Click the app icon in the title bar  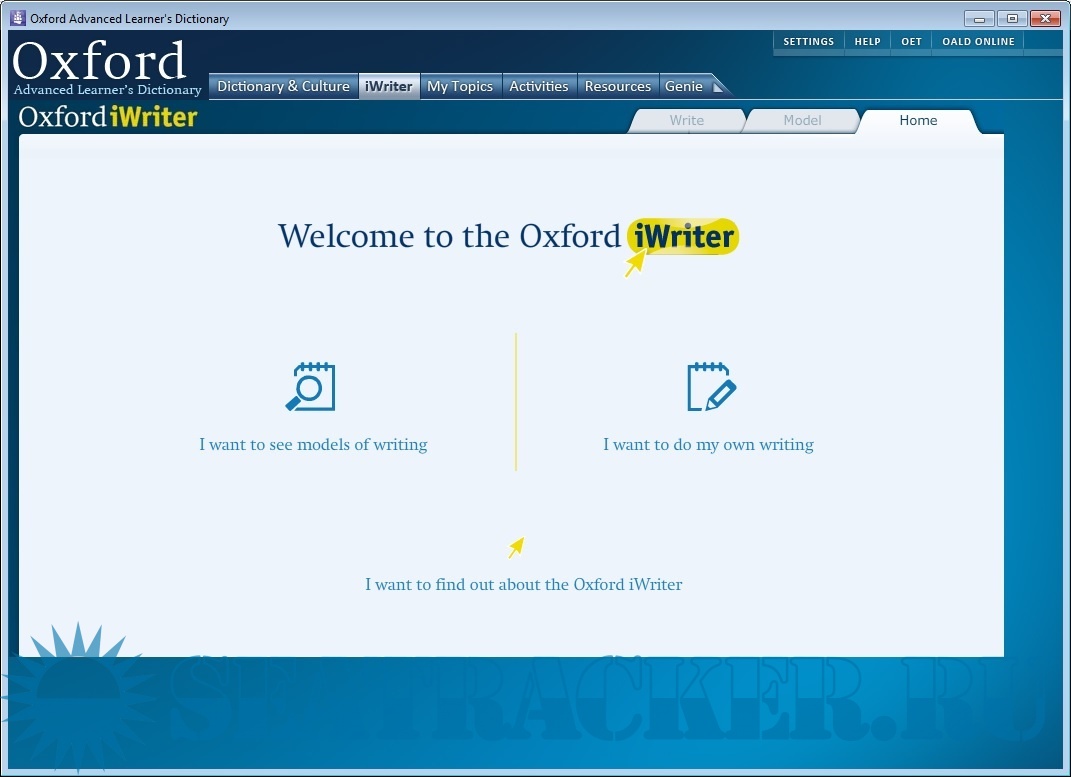coord(17,18)
